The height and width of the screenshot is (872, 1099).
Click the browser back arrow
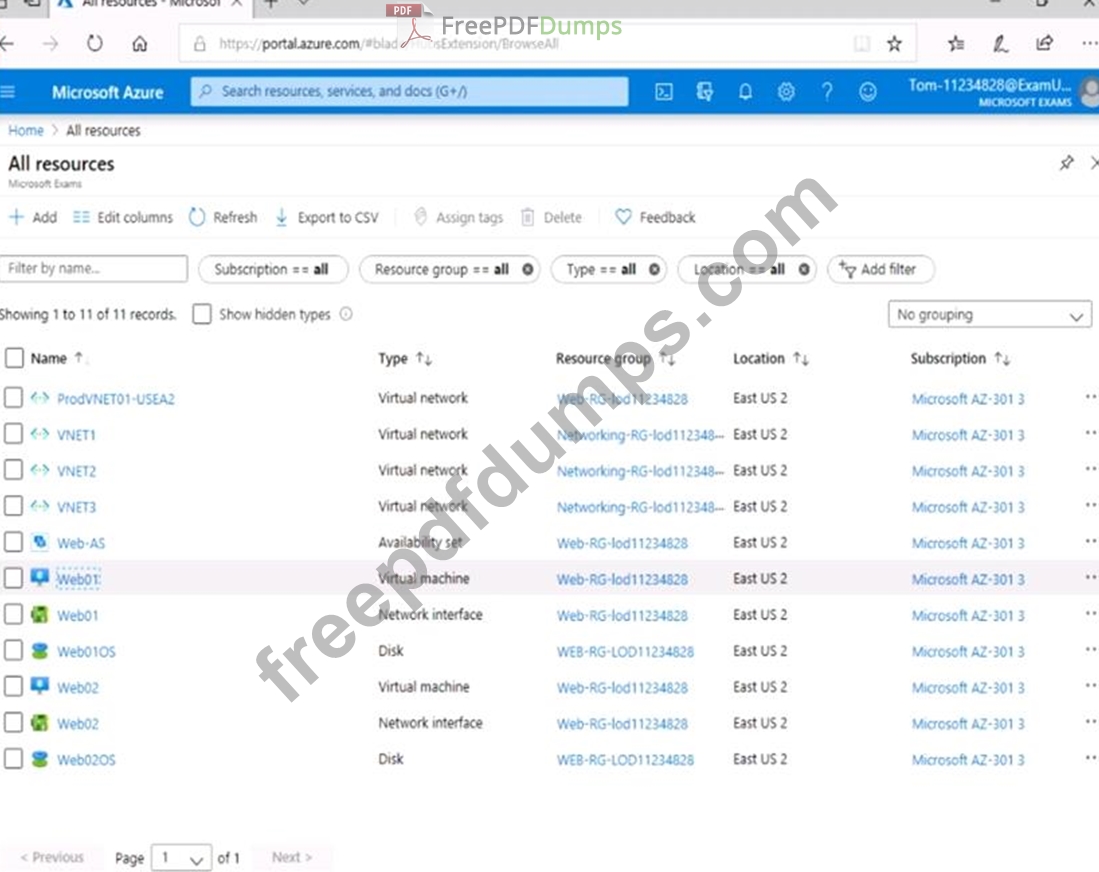tap(8, 43)
